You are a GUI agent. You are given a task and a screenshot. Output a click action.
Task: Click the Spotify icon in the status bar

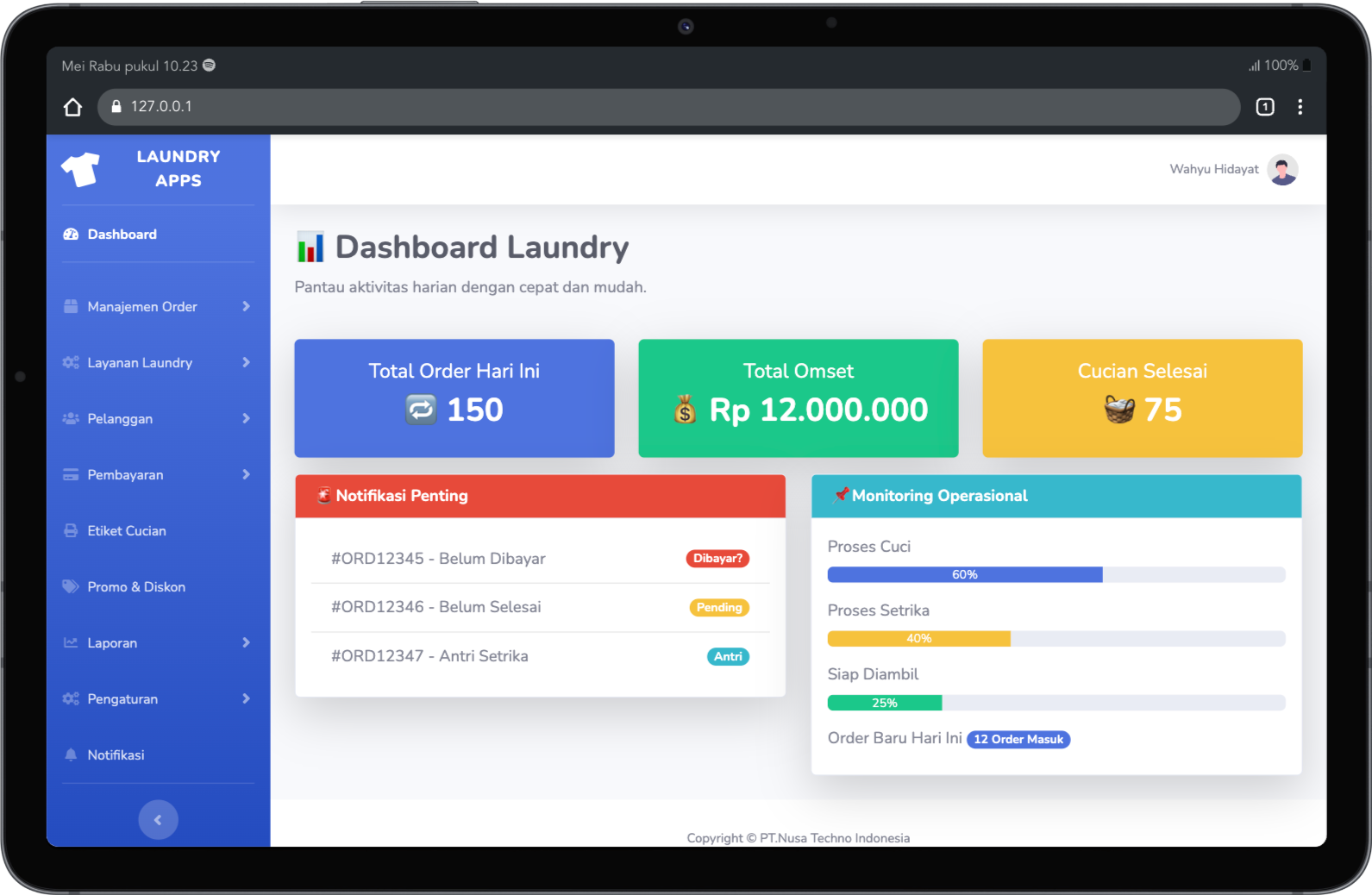coord(209,66)
